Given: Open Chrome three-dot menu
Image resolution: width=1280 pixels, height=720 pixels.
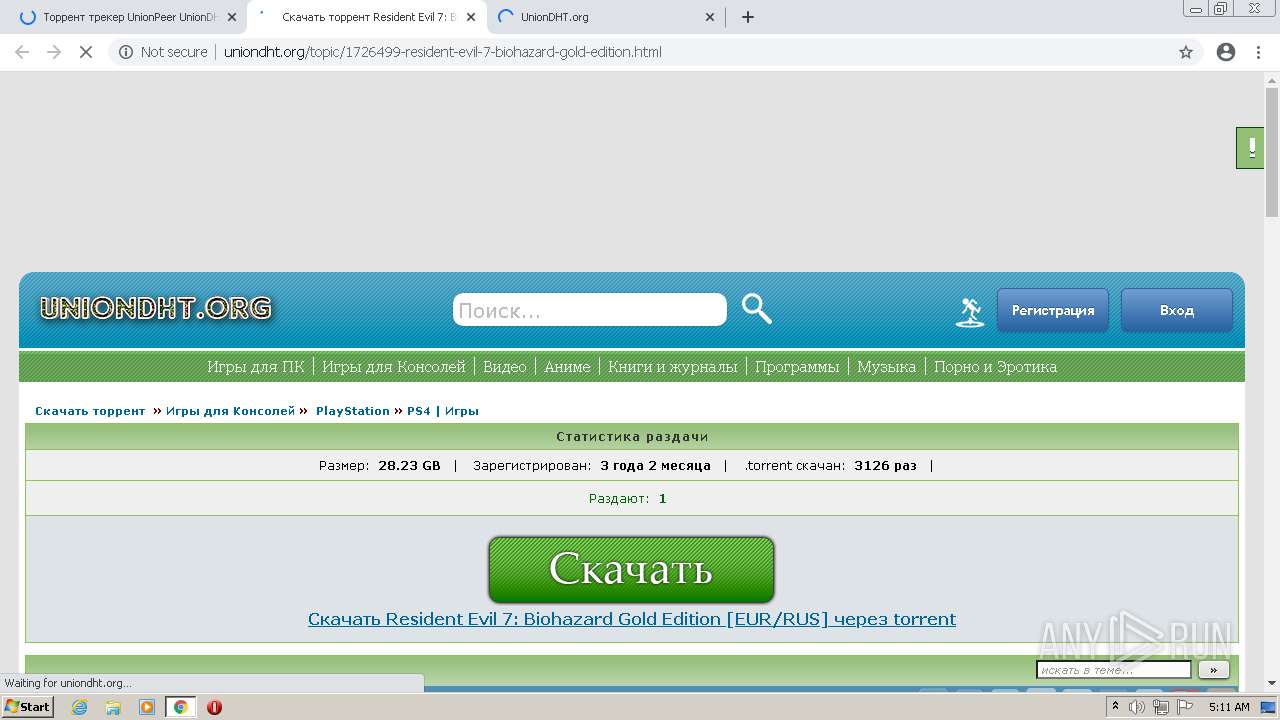Looking at the screenshot, I should point(1258,52).
